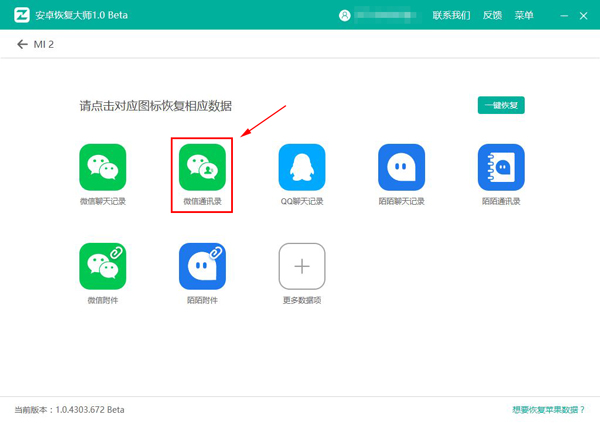600x423 pixels.
Task: Click current version text 1.0.4303.672 Beta
Action: 69,410
